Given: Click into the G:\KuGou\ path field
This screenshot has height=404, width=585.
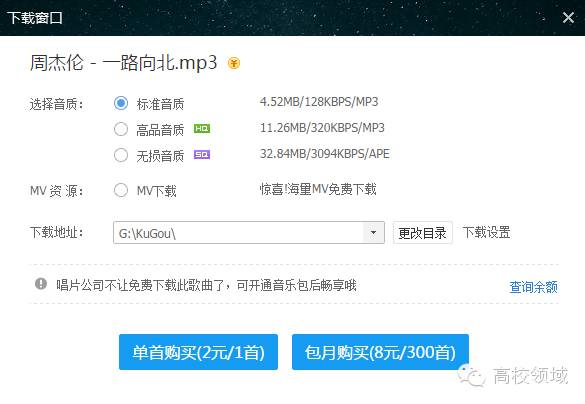Looking at the screenshot, I should (238, 233).
